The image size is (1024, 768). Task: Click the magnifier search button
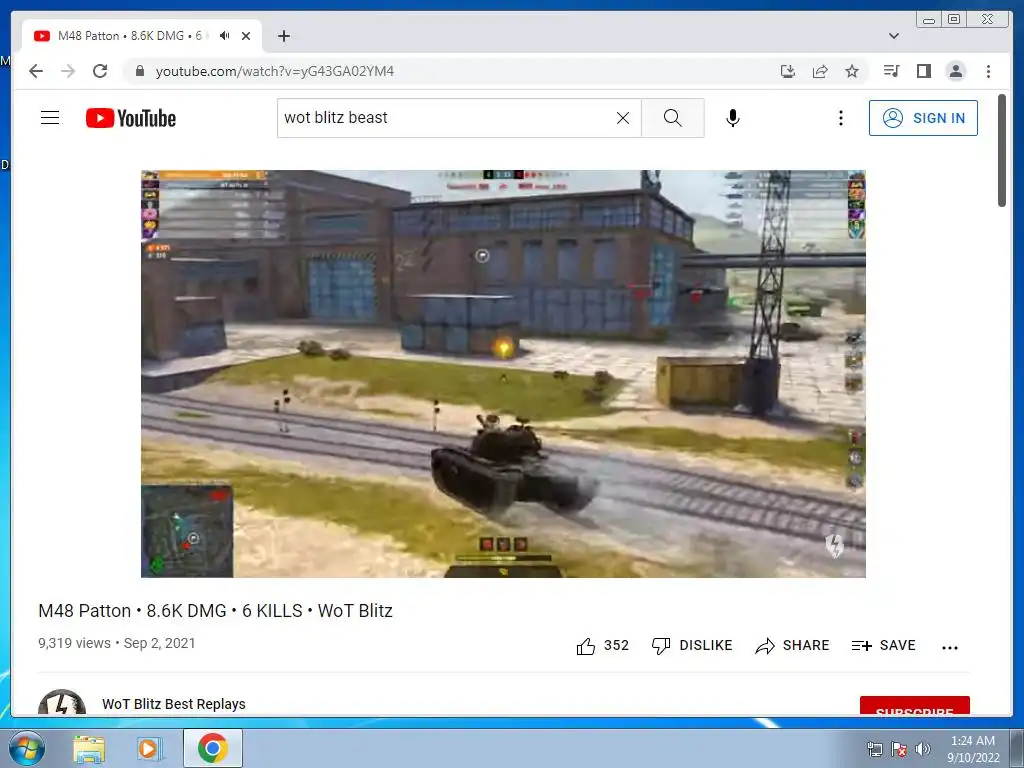point(673,118)
